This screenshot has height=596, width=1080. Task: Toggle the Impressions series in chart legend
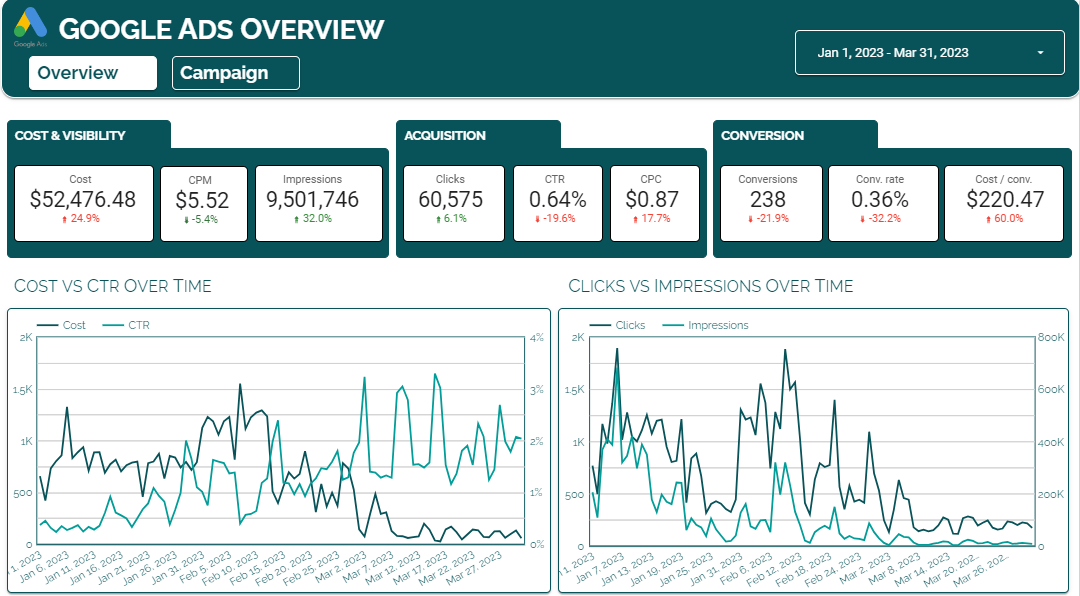click(x=705, y=325)
